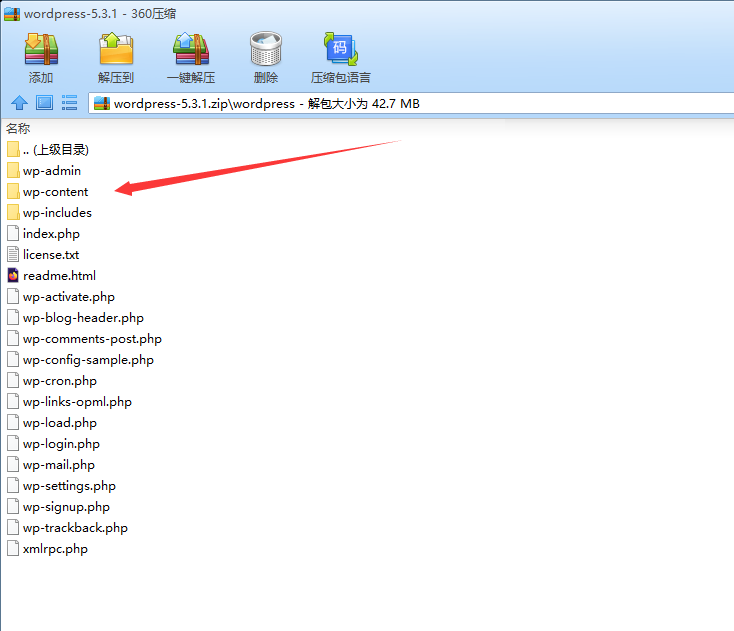Image resolution: width=734 pixels, height=631 pixels.
Task: Select the wp-includes folder
Action: click(x=57, y=213)
